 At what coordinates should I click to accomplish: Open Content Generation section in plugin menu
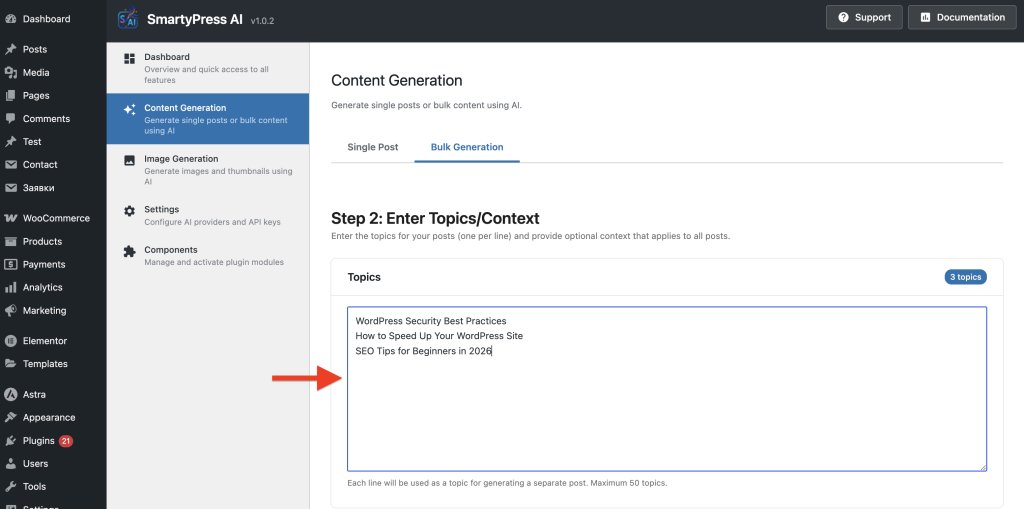coord(208,119)
